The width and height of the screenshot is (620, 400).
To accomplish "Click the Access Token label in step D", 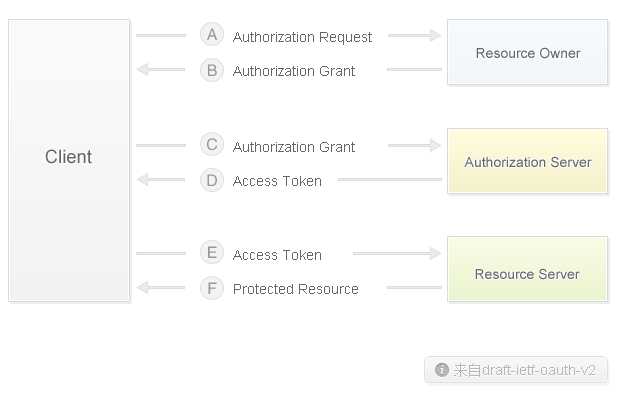I will point(277,181).
